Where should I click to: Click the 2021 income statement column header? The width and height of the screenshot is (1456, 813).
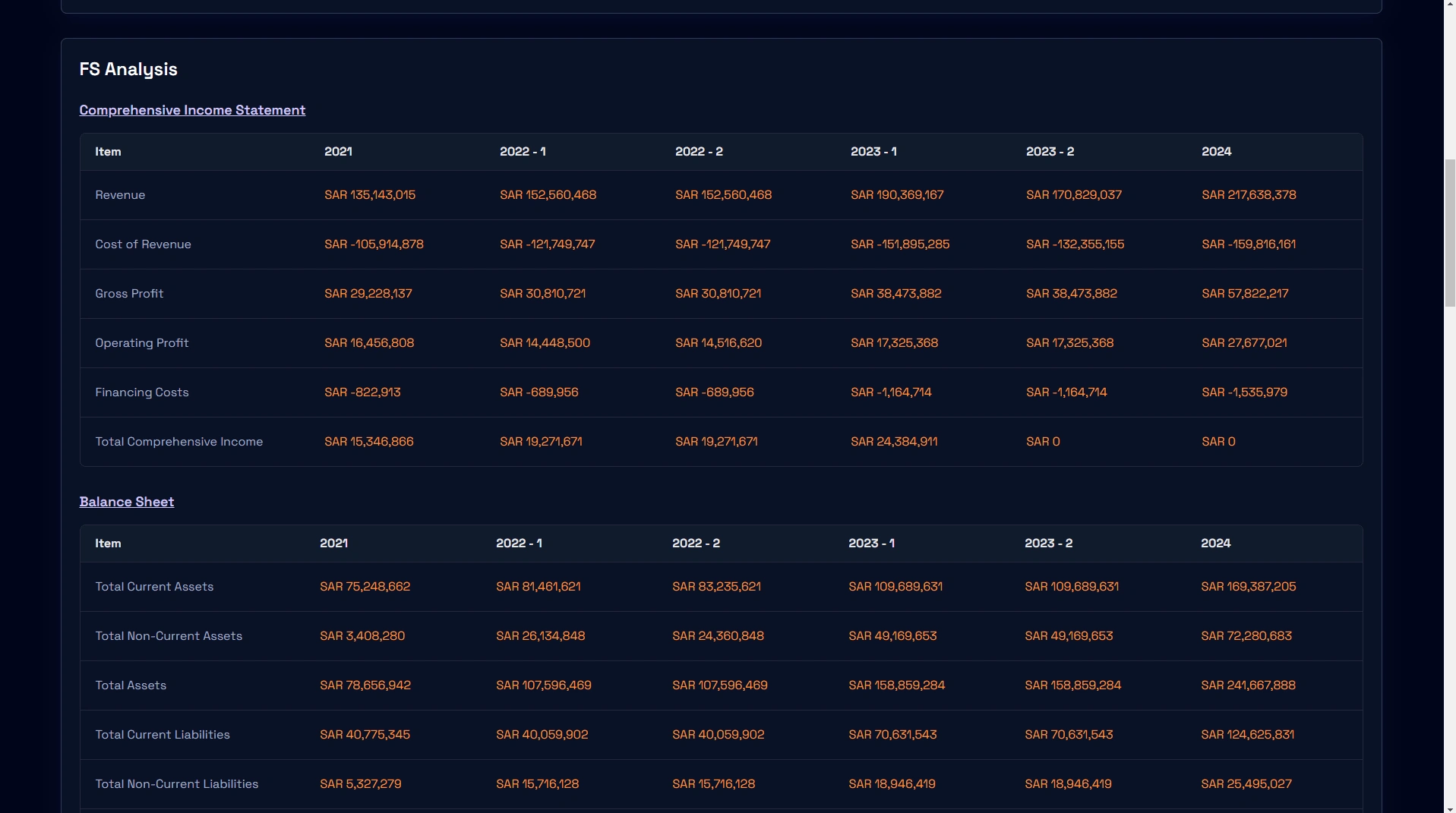tap(338, 152)
